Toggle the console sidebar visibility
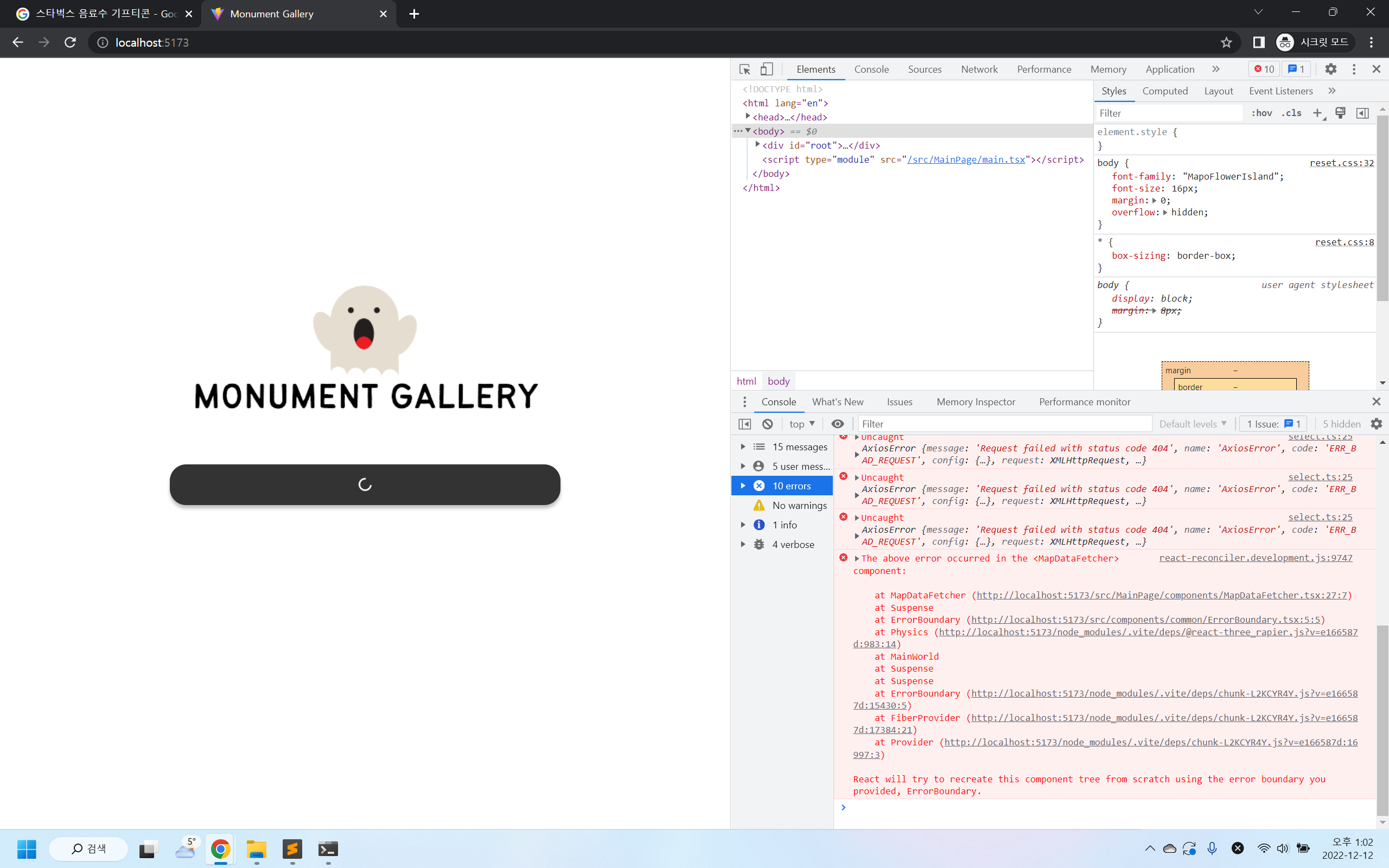This screenshot has width=1389, height=868. (x=744, y=424)
